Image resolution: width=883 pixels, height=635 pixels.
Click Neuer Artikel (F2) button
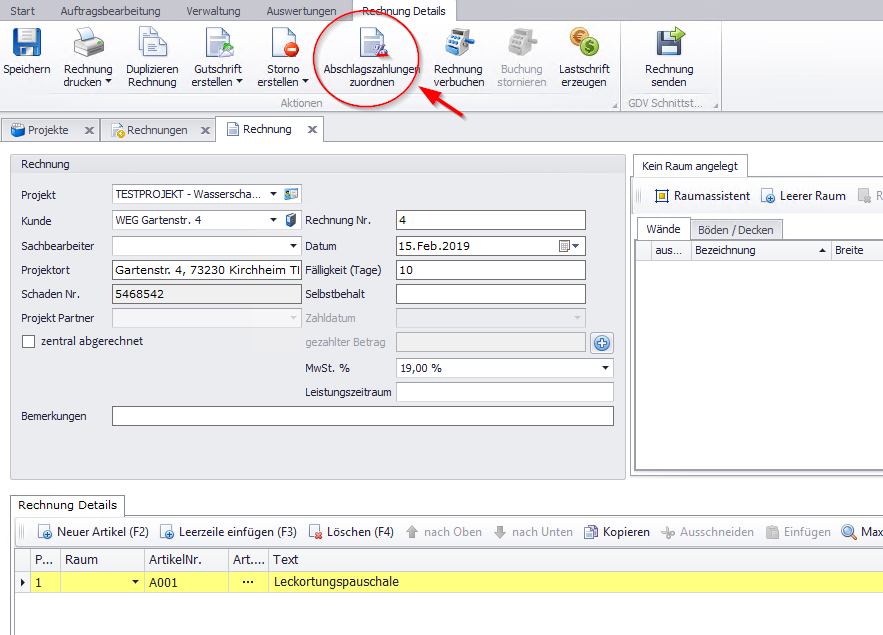click(x=93, y=532)
